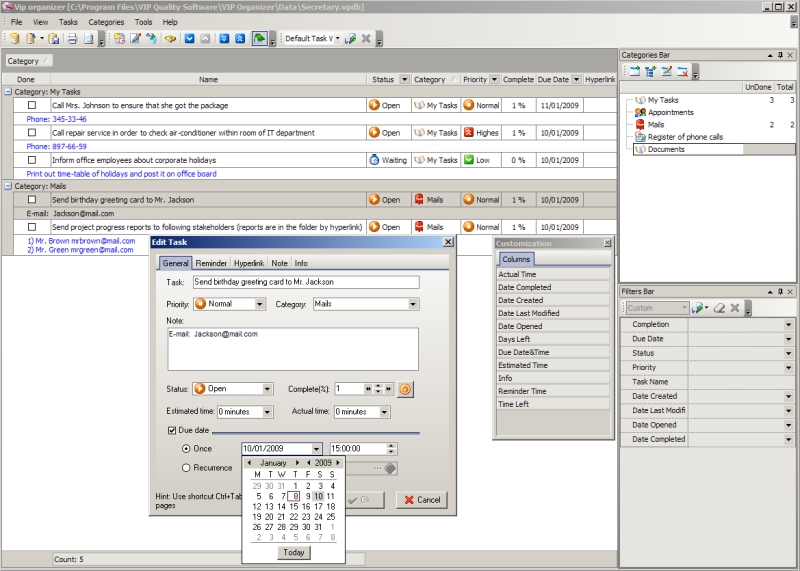Open the Categories menu
This screenshot has width=800, height=571.
106,21
